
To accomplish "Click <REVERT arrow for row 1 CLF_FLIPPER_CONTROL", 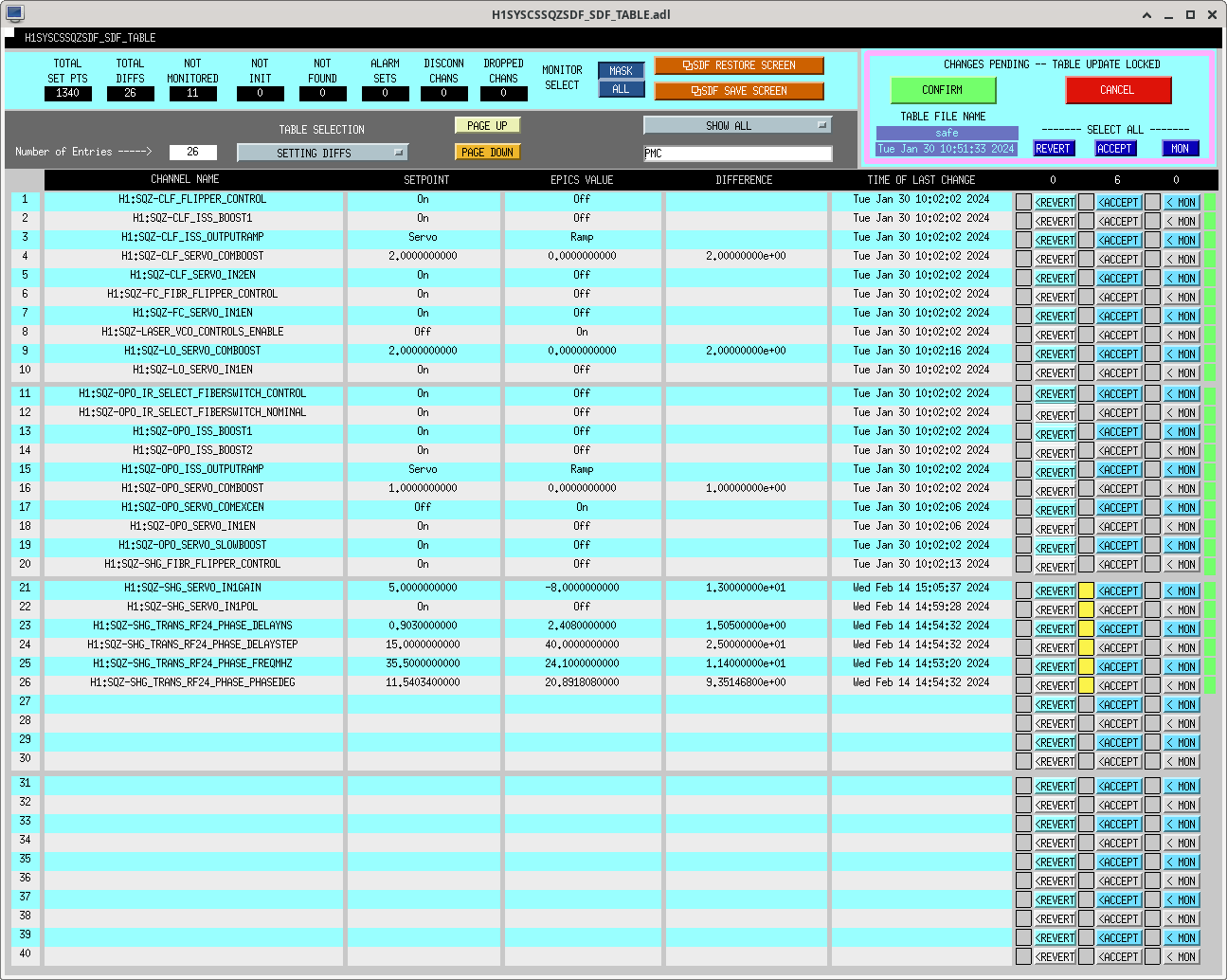I will (1055, 203).
